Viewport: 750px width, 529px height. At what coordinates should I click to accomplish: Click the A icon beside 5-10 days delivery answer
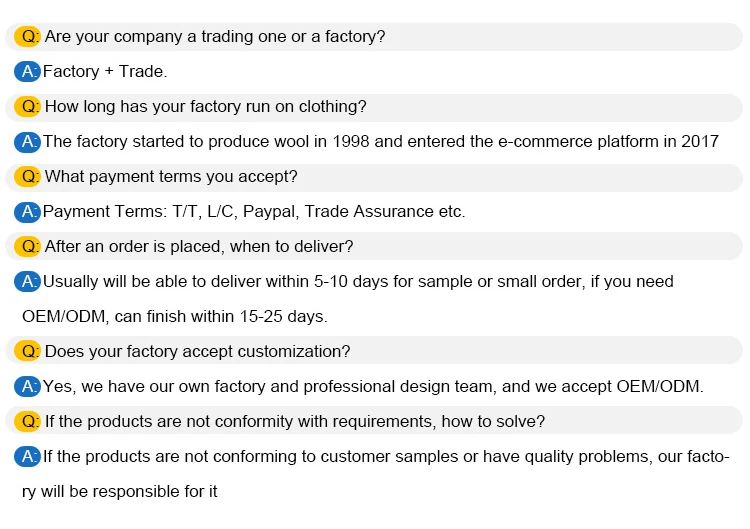(27, 282)
